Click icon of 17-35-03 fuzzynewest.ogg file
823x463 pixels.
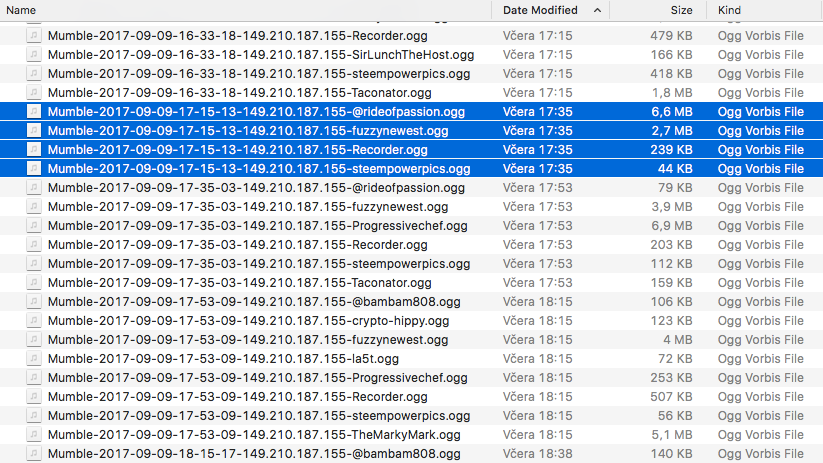coord(34,206)
